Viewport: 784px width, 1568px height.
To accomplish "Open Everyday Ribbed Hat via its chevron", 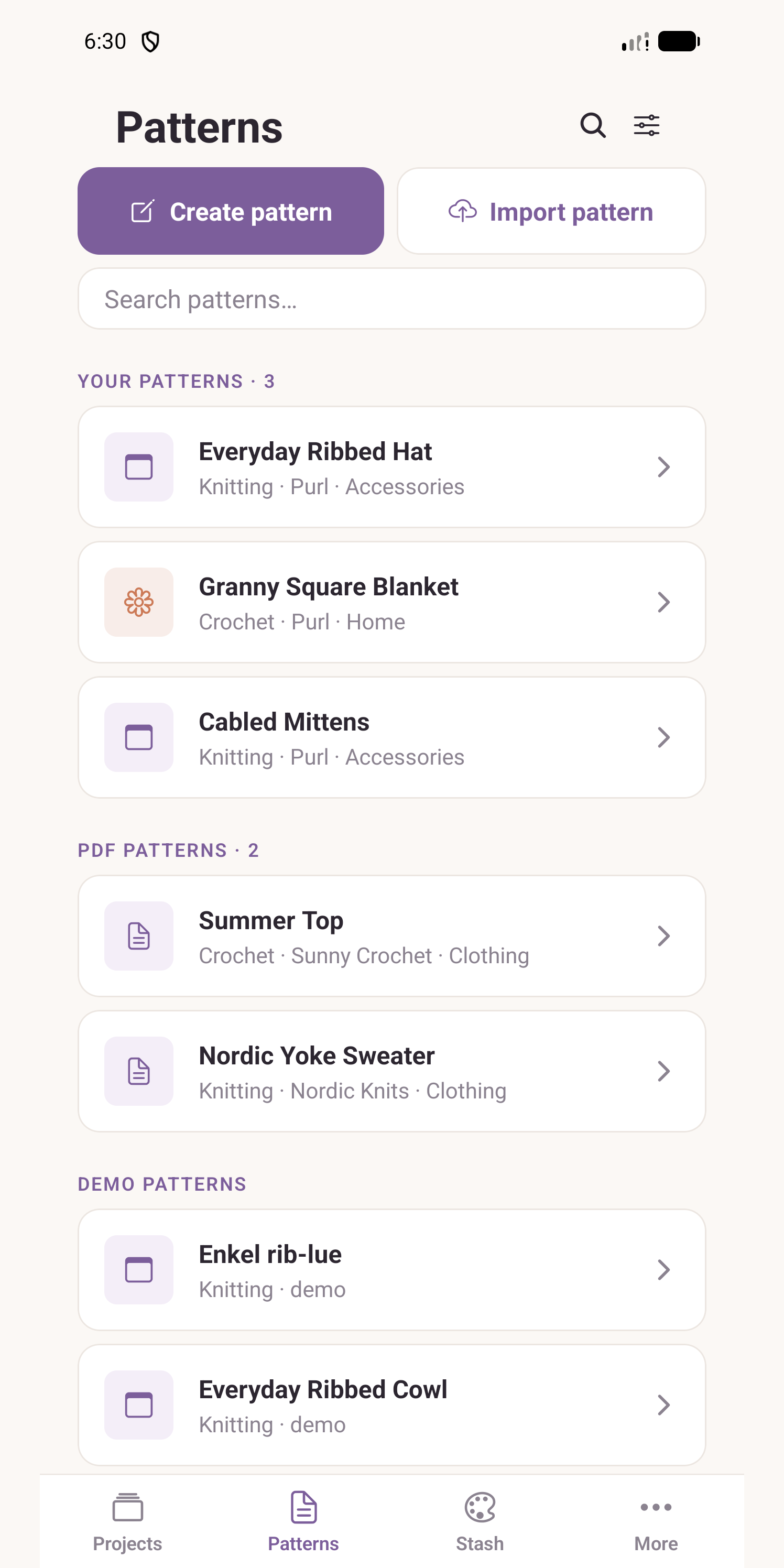I will click(663, 467).
